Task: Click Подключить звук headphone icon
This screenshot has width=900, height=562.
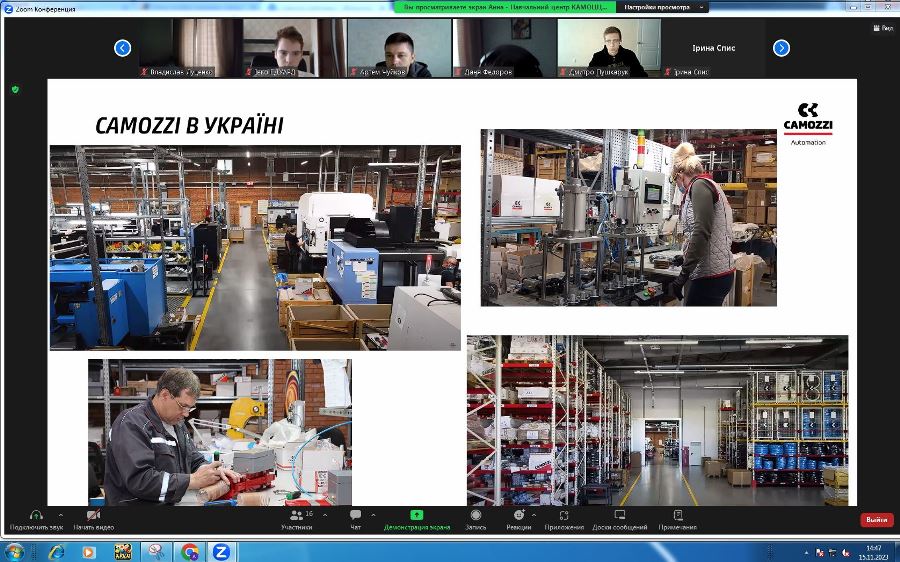Action: 36,515
